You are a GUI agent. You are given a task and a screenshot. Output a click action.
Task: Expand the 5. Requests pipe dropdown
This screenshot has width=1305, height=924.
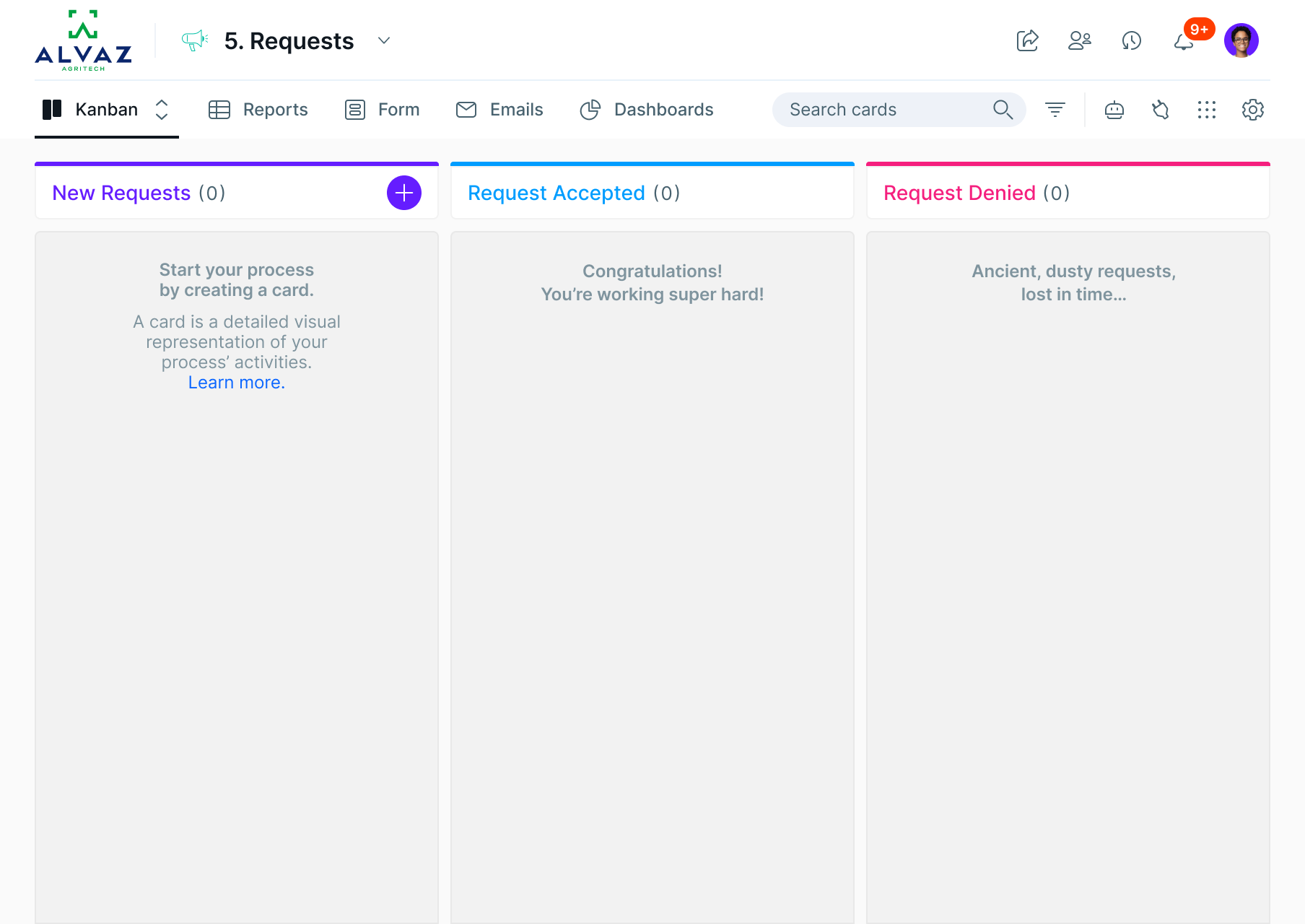(x=384, y=40)
